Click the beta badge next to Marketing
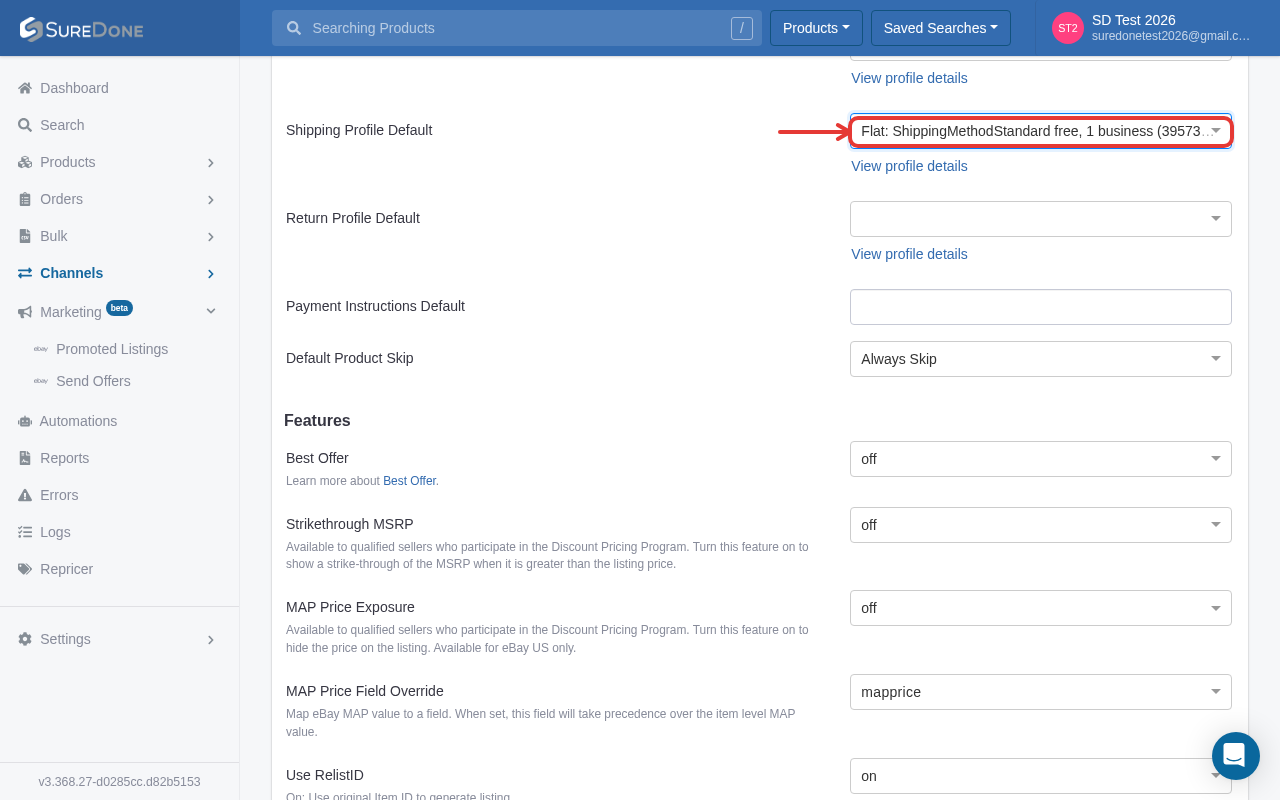 click(119, 308)
